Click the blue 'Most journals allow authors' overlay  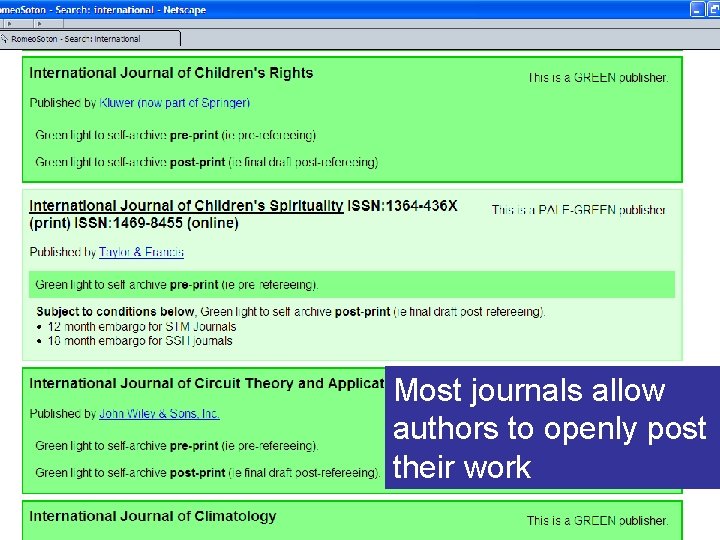(552, 428)
